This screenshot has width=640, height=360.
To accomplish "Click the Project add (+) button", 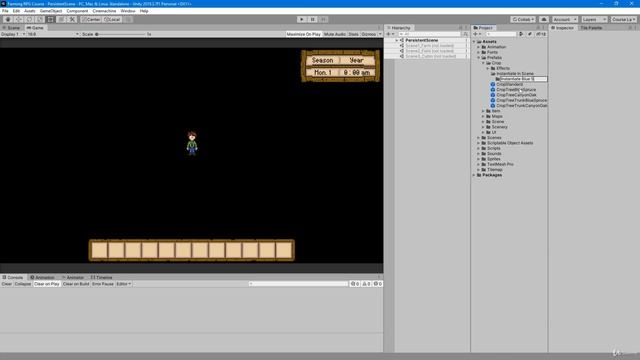I will 476,34.
